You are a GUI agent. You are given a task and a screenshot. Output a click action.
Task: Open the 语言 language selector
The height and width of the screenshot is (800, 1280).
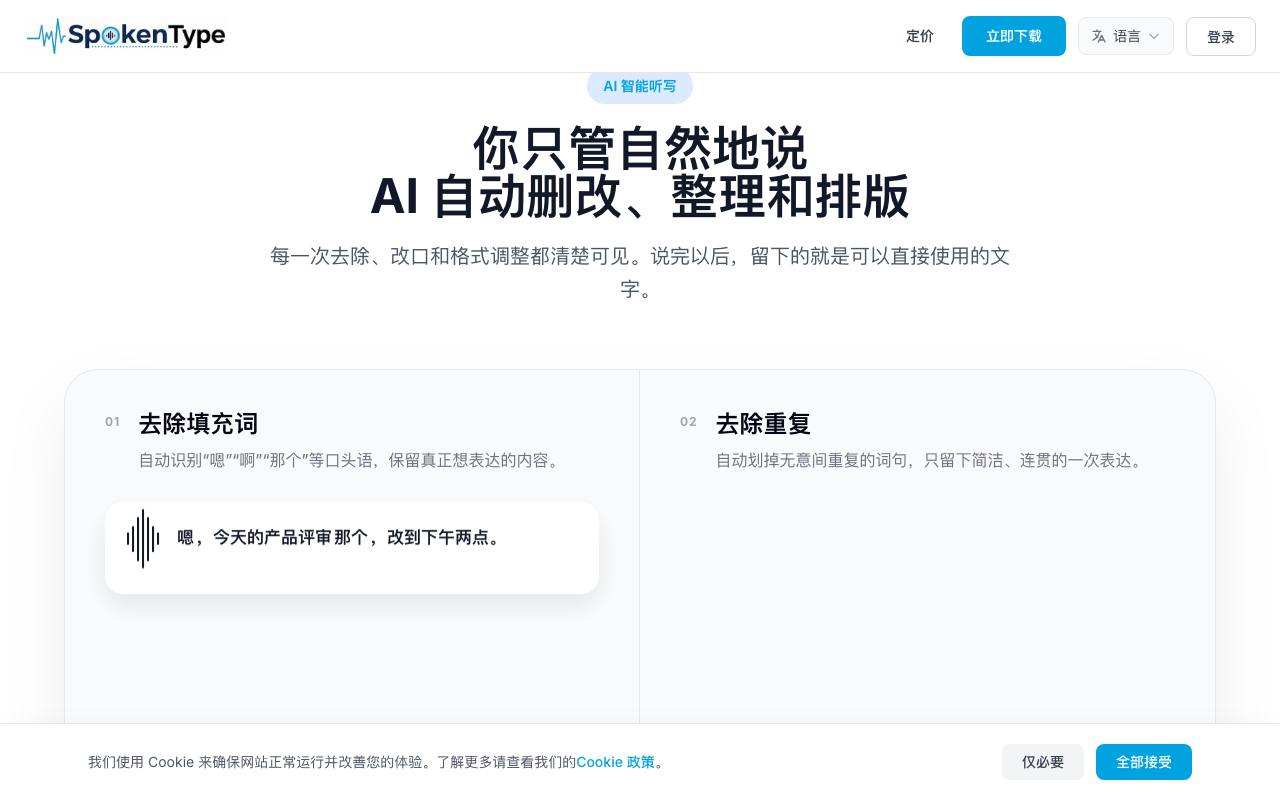(x=1125, y=36)
